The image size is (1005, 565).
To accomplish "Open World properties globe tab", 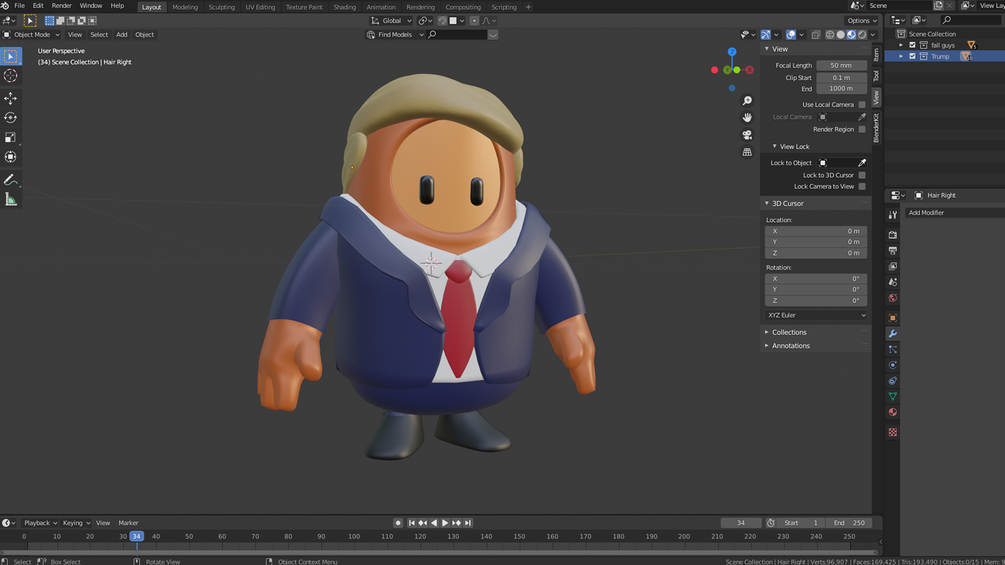I will [x=892, y=298].
